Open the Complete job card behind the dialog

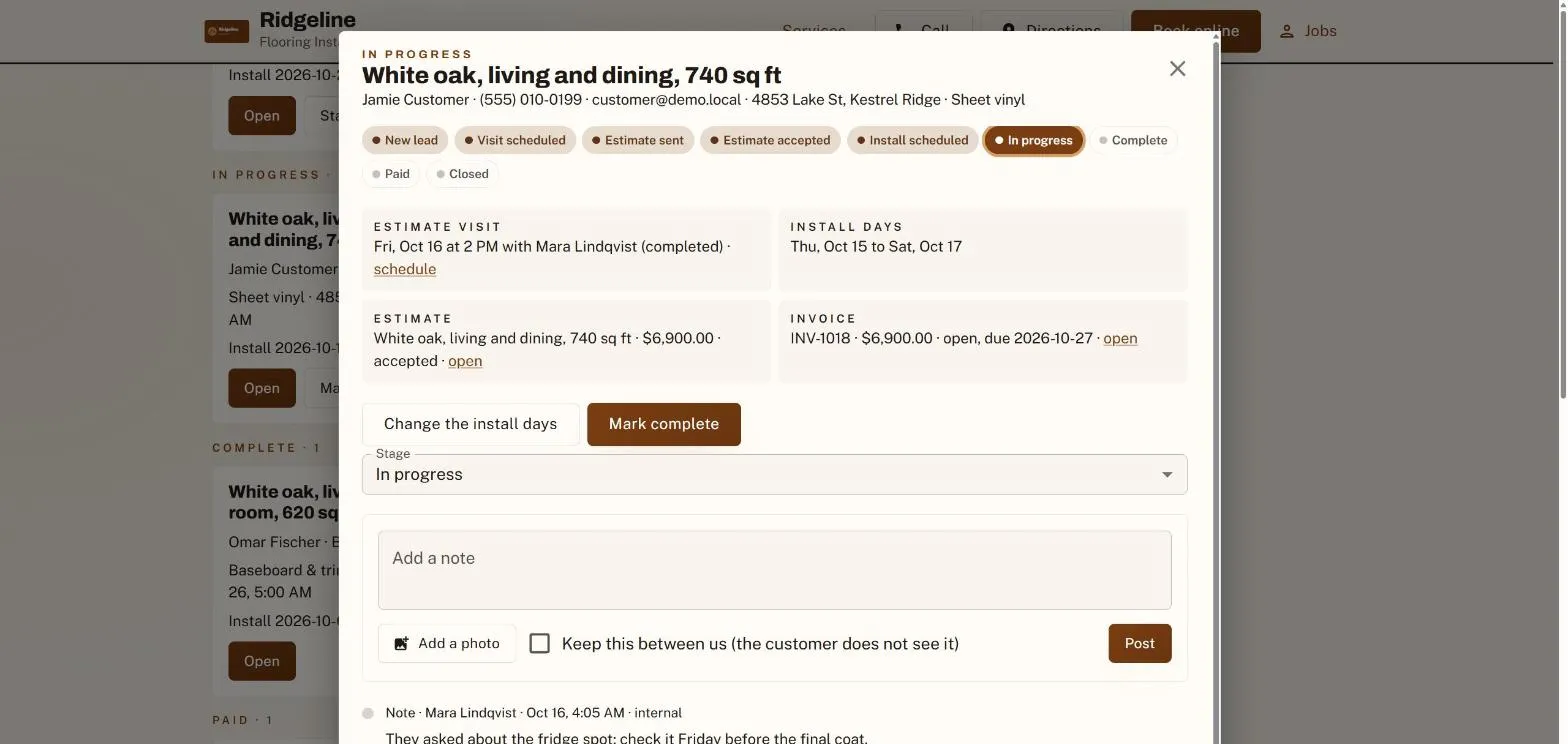pos(262,661)
